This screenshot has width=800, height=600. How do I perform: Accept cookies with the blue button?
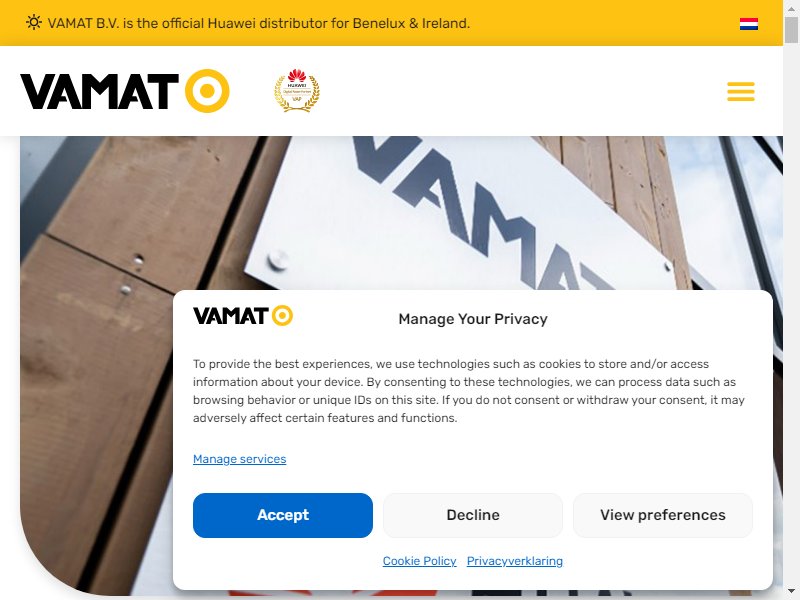283,515
